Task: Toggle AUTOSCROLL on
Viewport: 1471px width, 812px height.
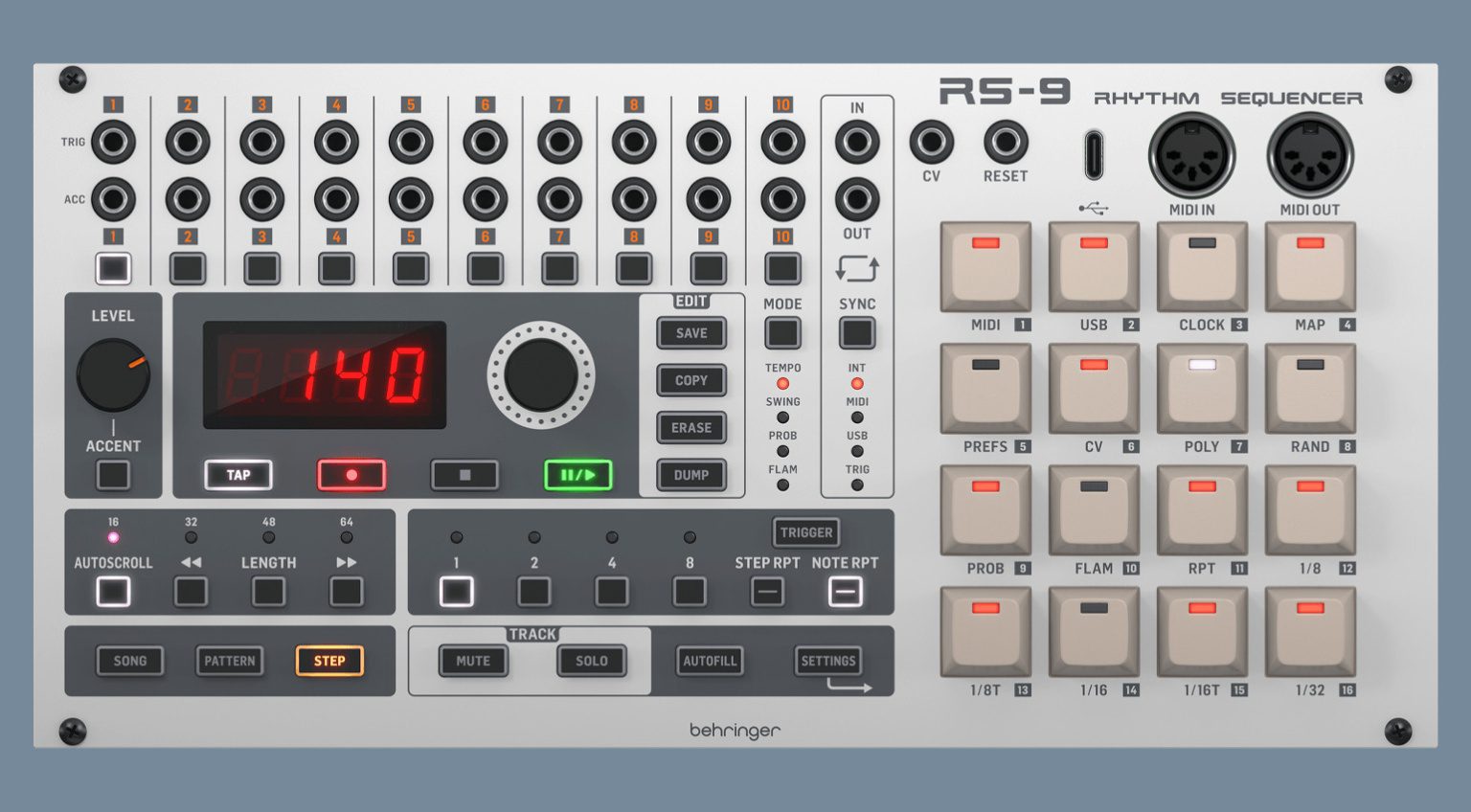Action: [x=112, y=591]
